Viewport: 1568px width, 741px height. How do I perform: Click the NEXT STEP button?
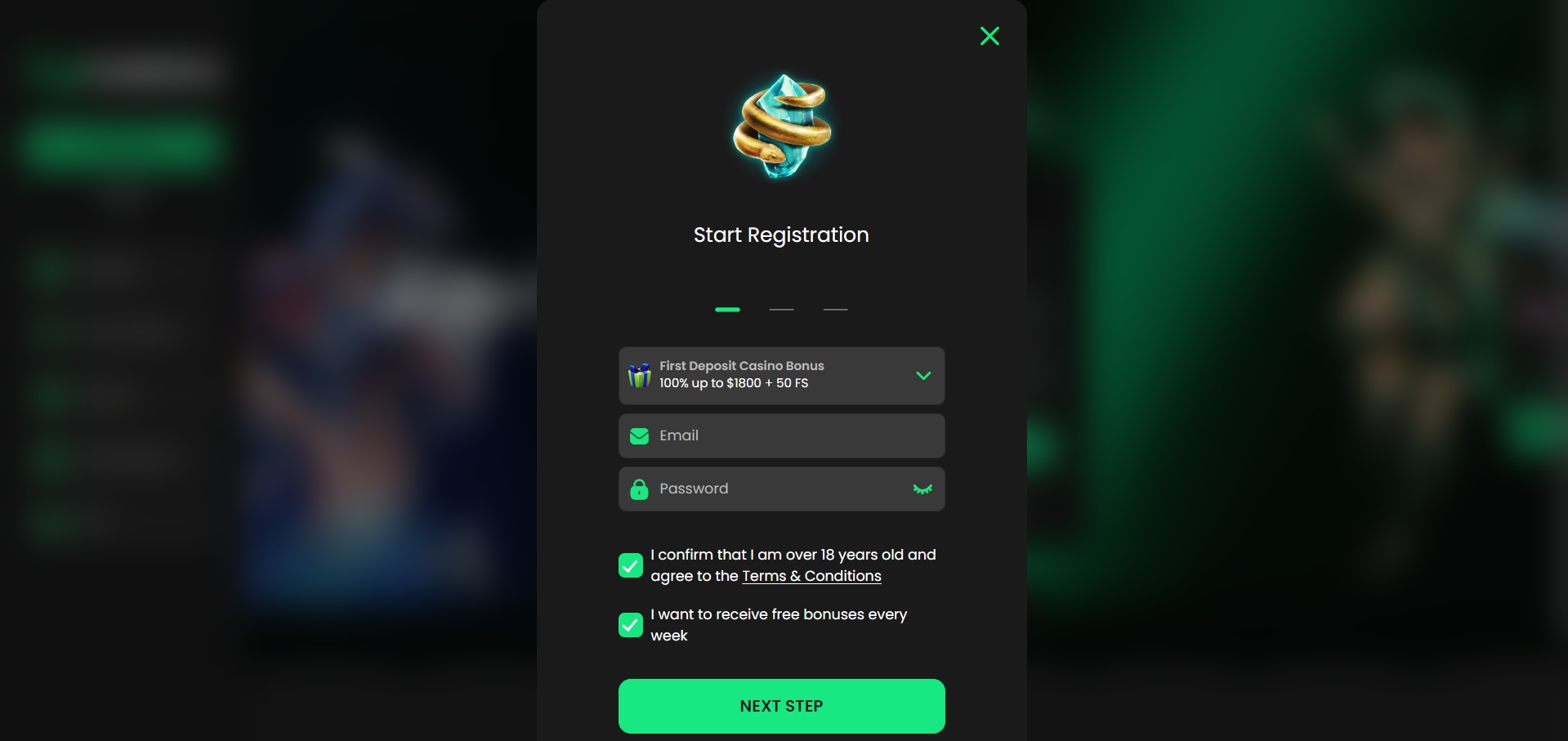click(x=782, y=706)
